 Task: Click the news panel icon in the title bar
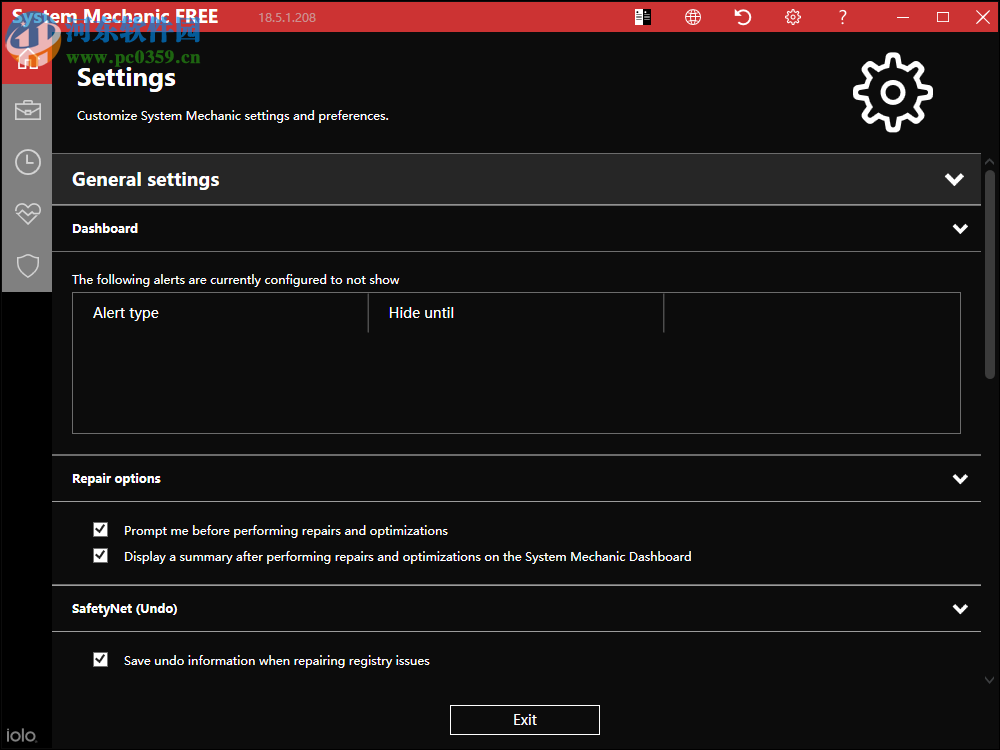[x=643, y=17]
